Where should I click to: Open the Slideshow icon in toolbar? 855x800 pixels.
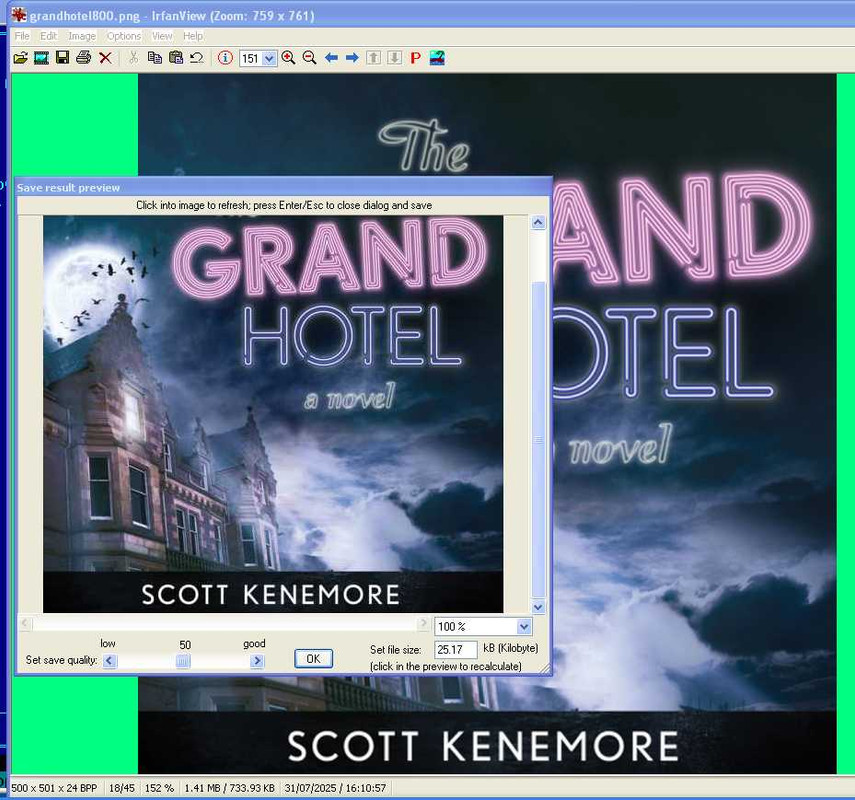click(41, 58)
